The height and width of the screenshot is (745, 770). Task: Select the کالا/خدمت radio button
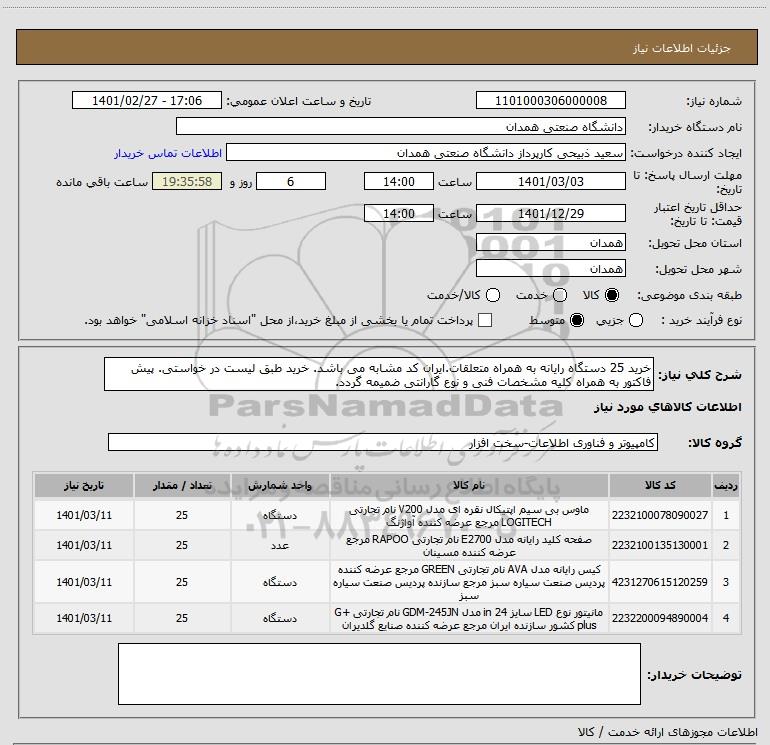493,295
